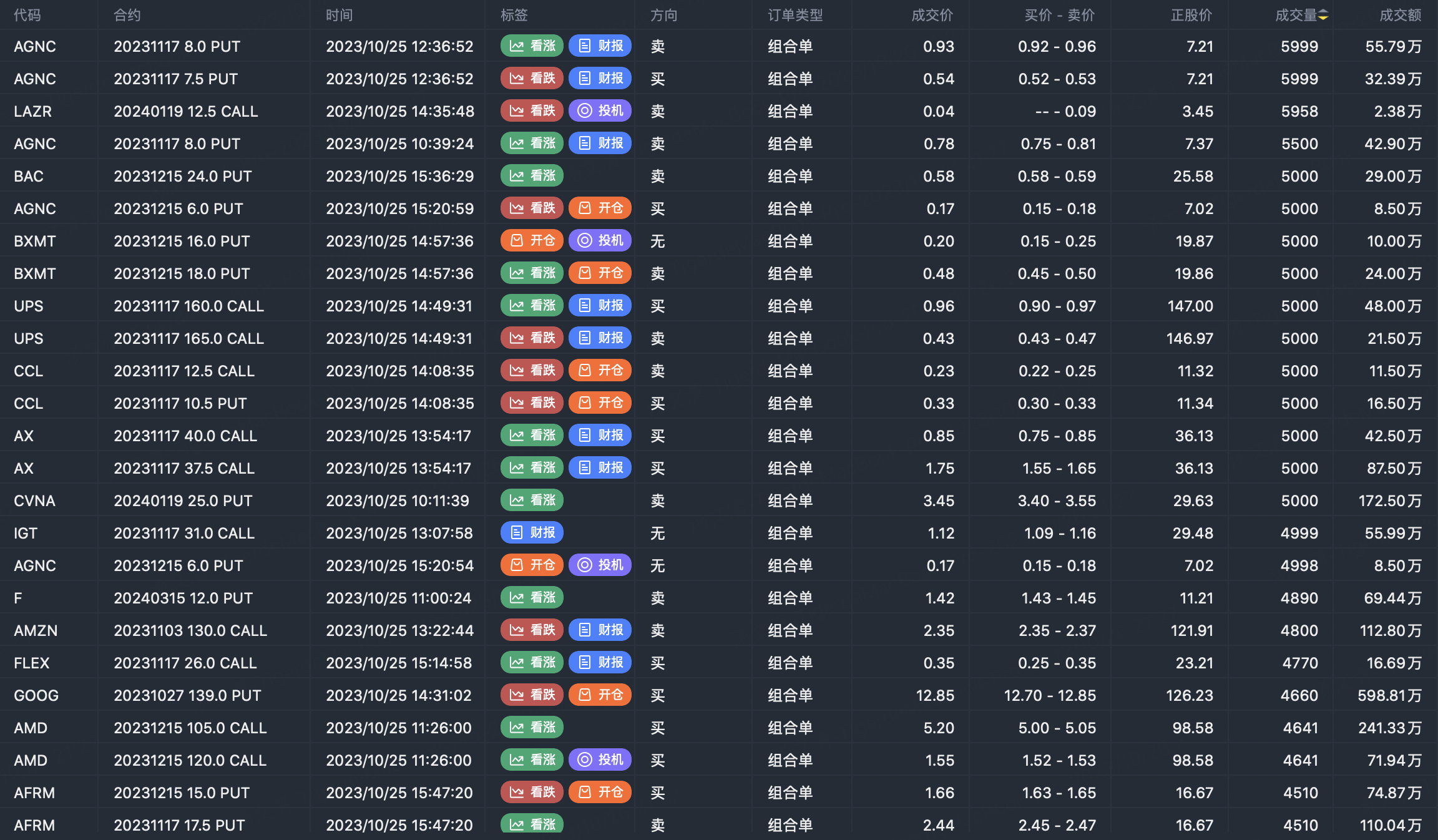Click 开仓 tag on AGNC 6.0 PUT 15:20:54 row

coord(532,565)
